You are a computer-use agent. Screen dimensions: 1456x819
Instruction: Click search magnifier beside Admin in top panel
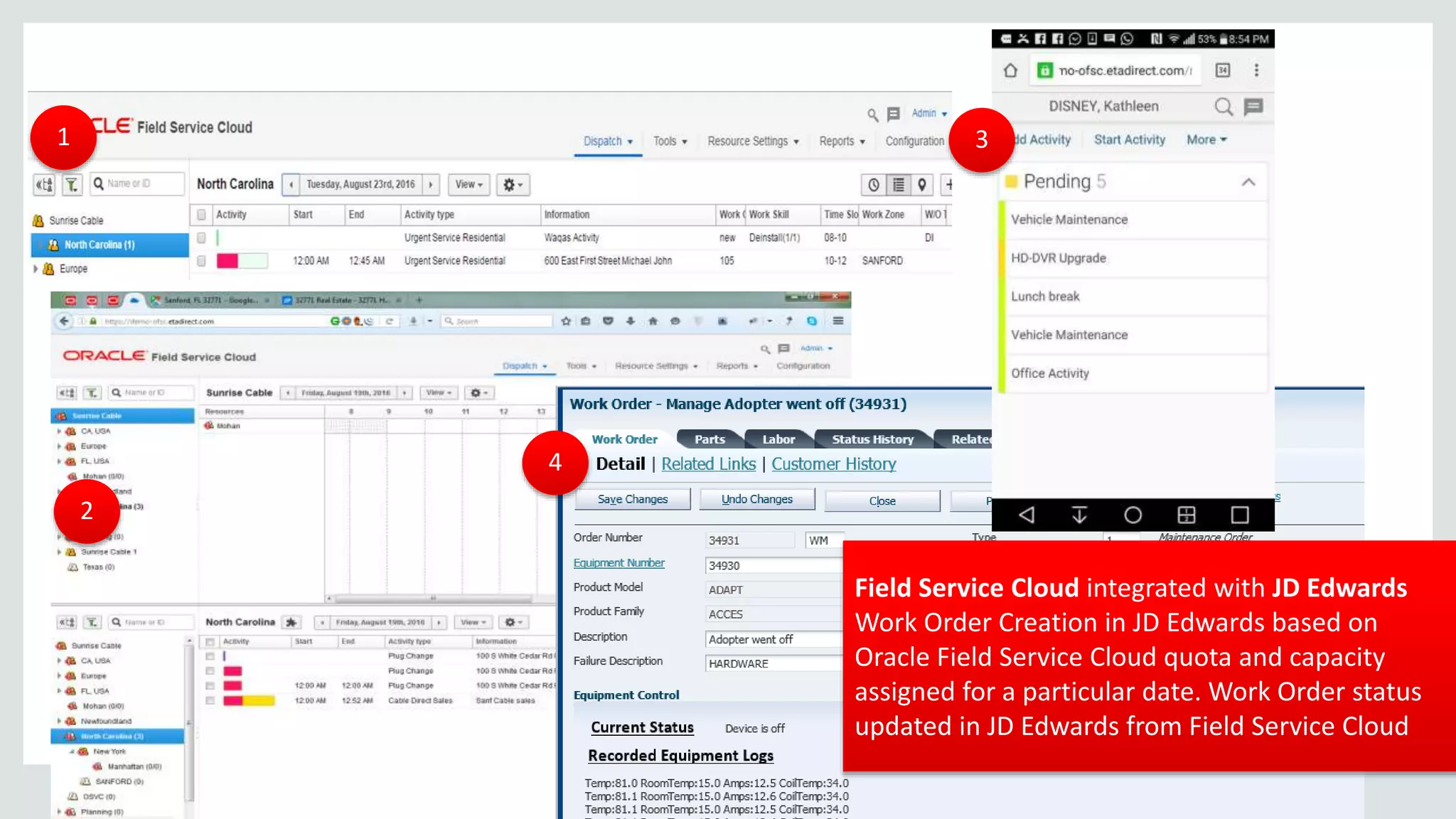tap(872, 114)
